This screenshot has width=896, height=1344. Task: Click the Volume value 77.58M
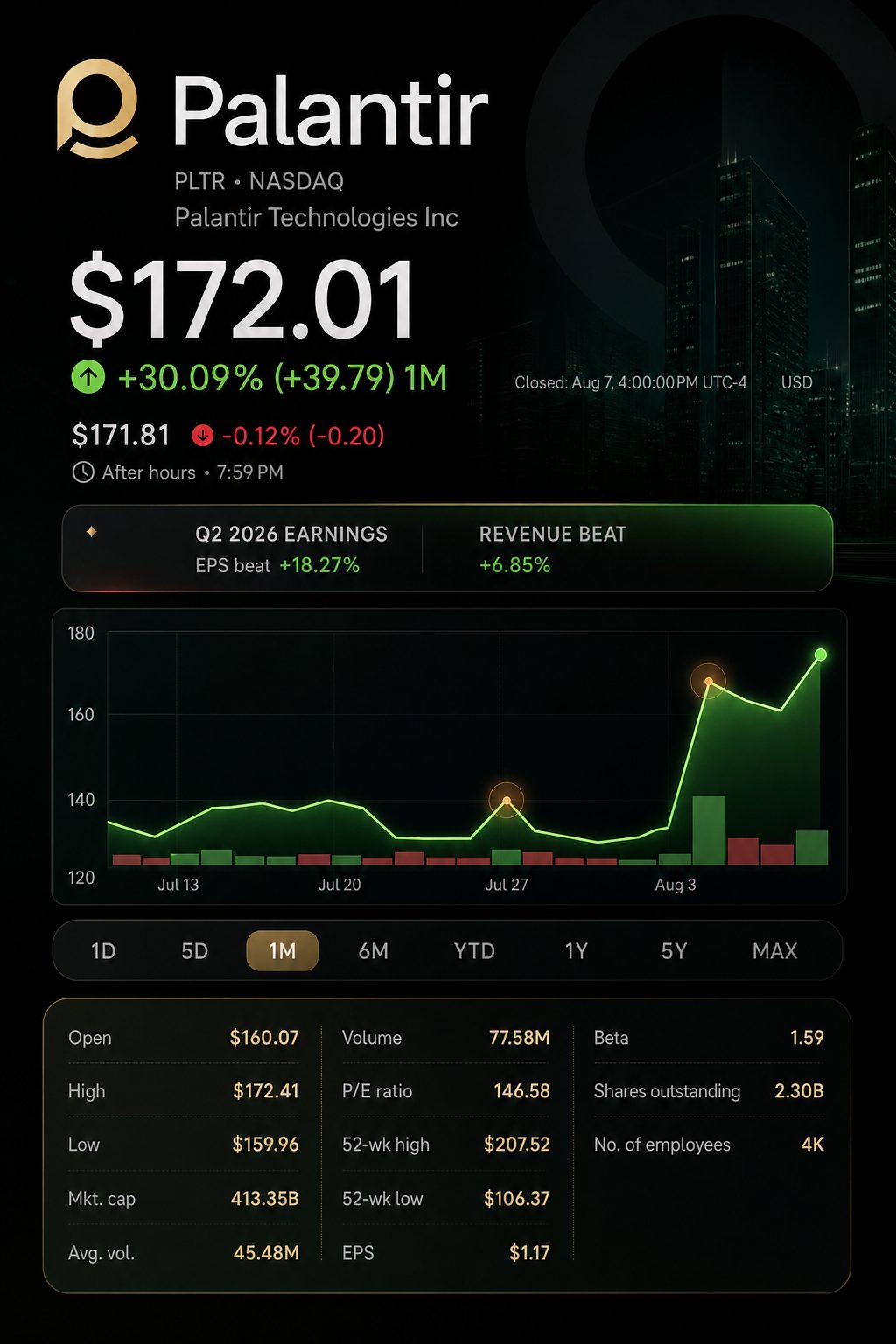tap(520, 1038)
